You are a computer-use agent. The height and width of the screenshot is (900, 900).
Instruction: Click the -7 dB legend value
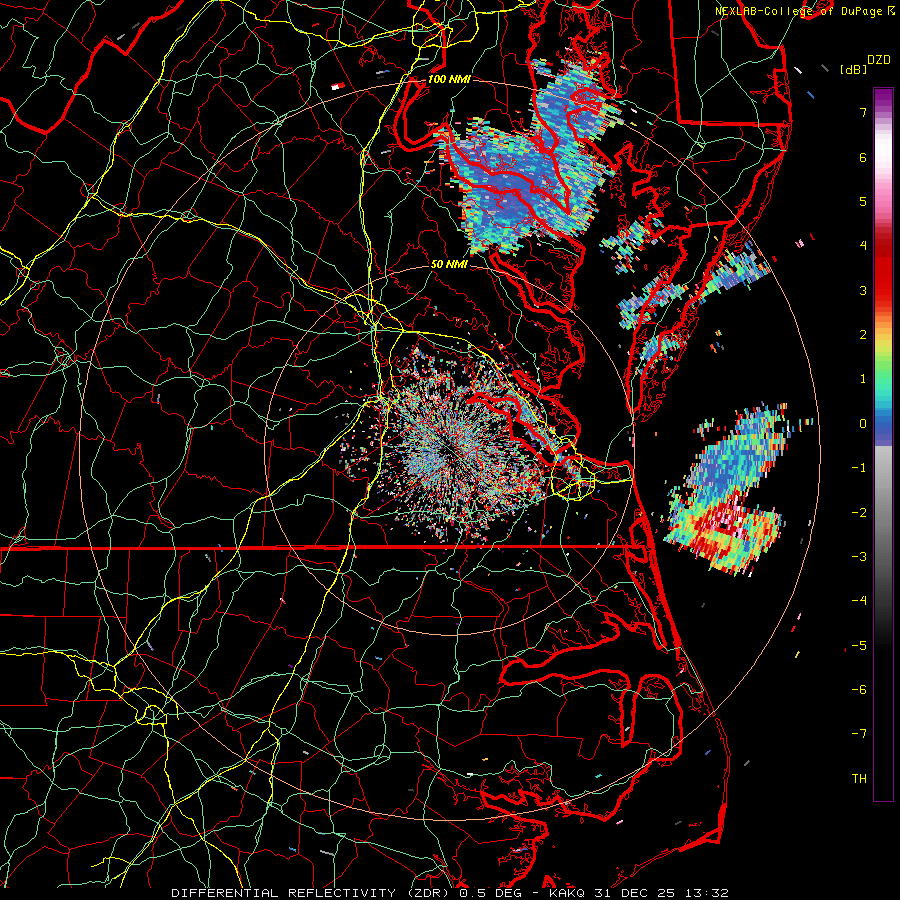coord(859,734)
